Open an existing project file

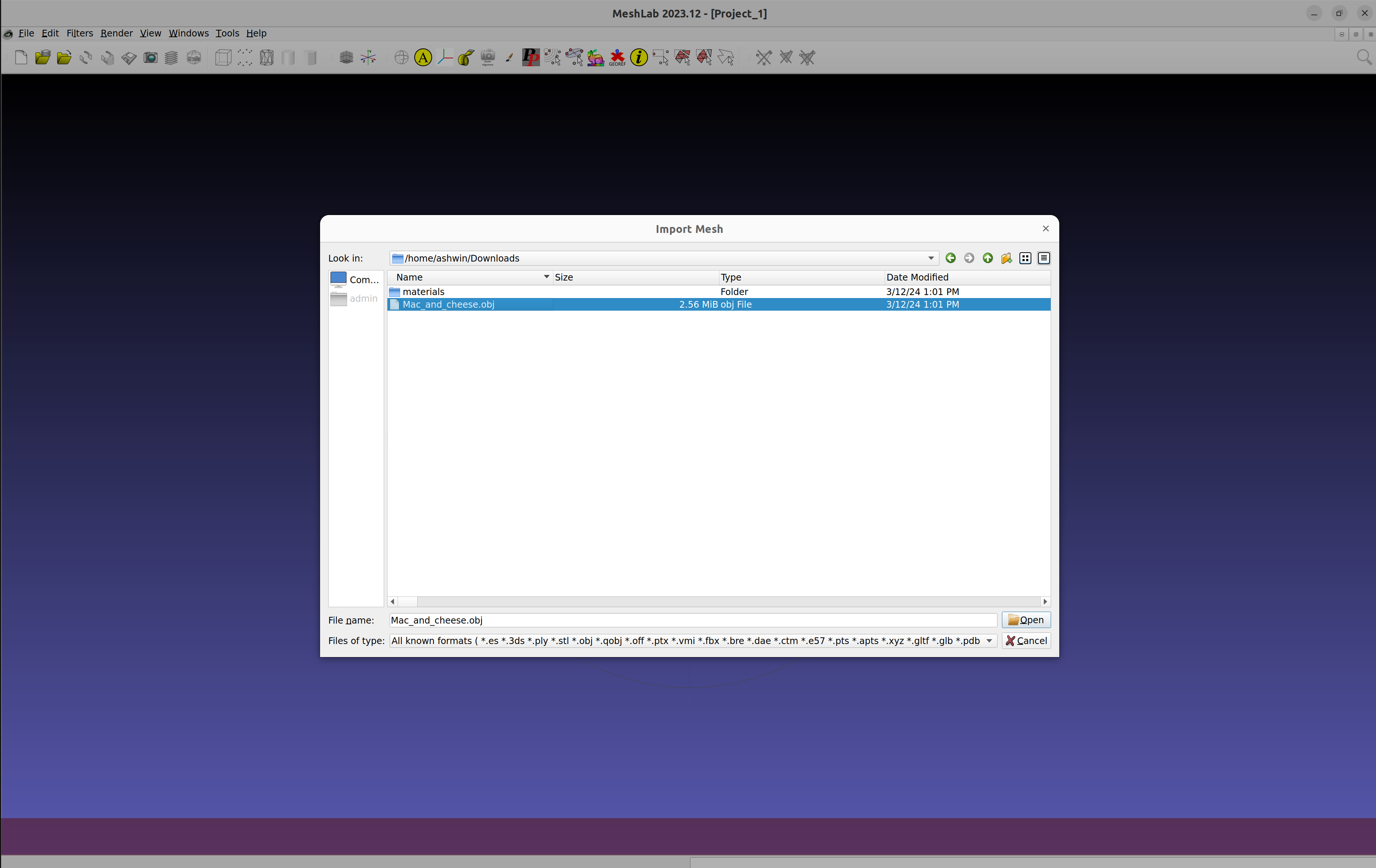42,57
